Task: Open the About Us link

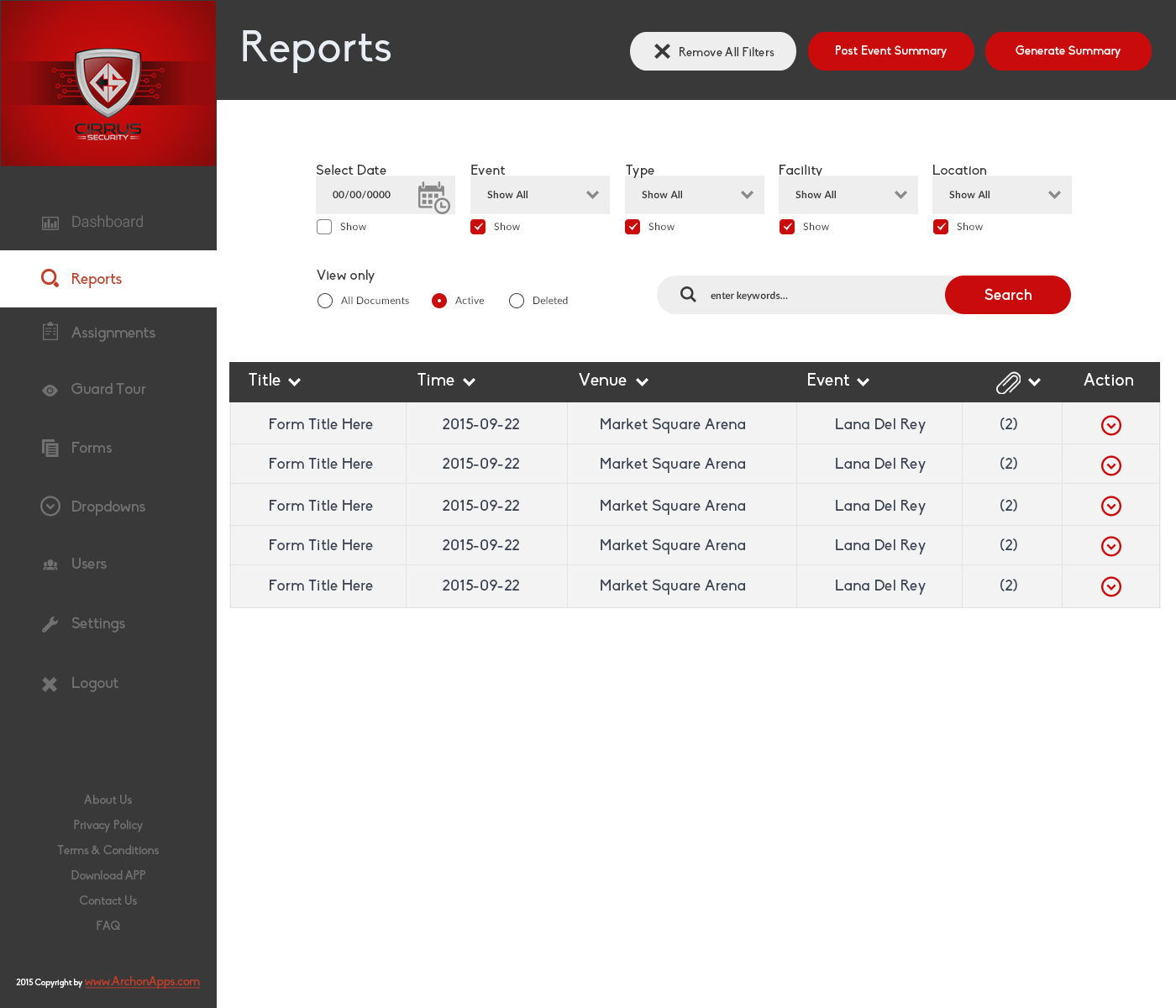Action: point(108,800)
